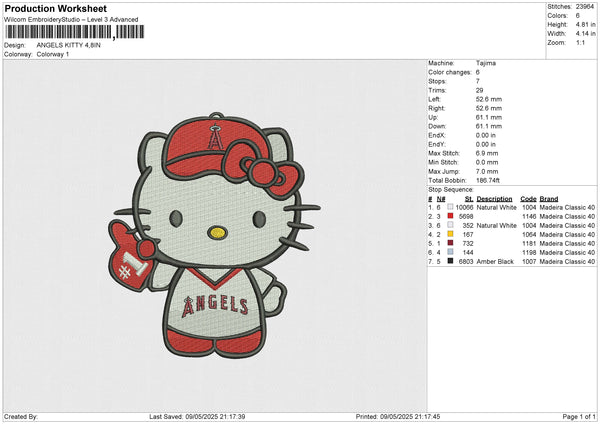Screen dimensions: 600x424
Task: Click "Page 1 of 1" in footer
Action: coord(579,416)
